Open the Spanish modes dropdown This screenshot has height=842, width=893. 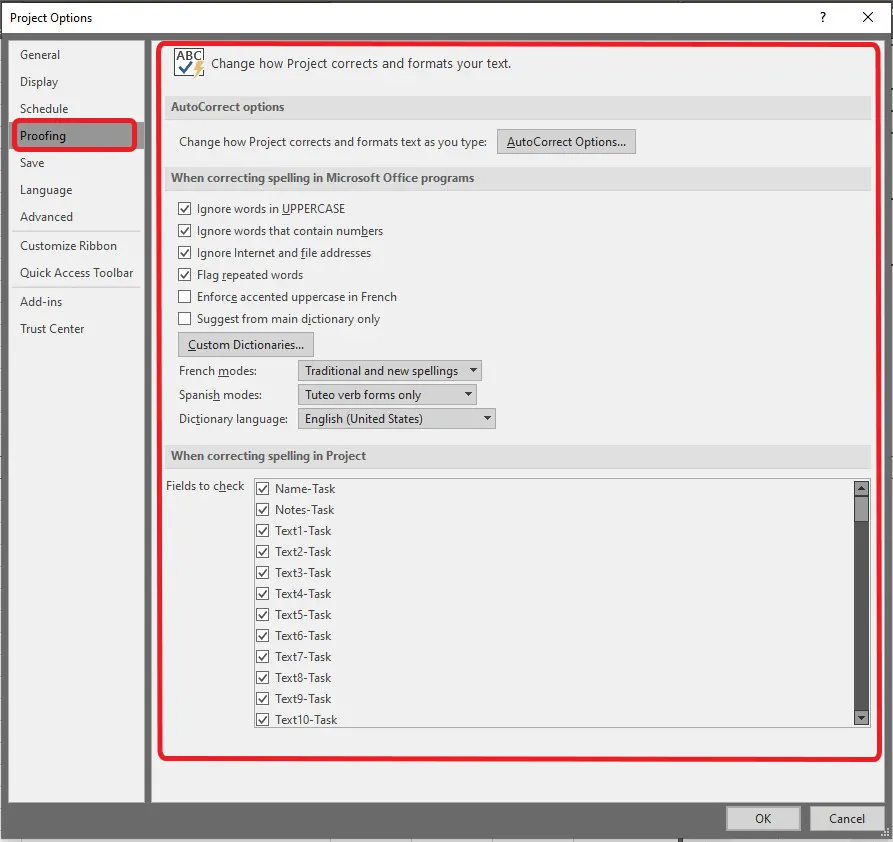pos(387,394)
